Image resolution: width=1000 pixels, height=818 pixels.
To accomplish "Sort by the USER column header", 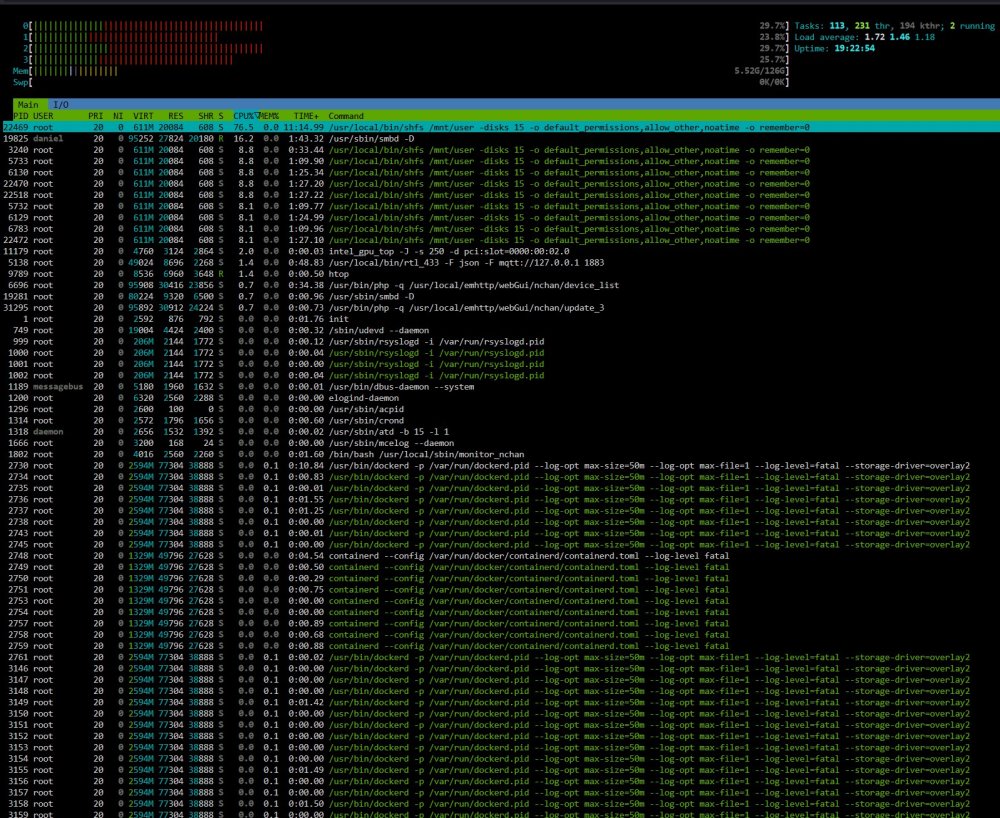I will click(x=43, y=116).
